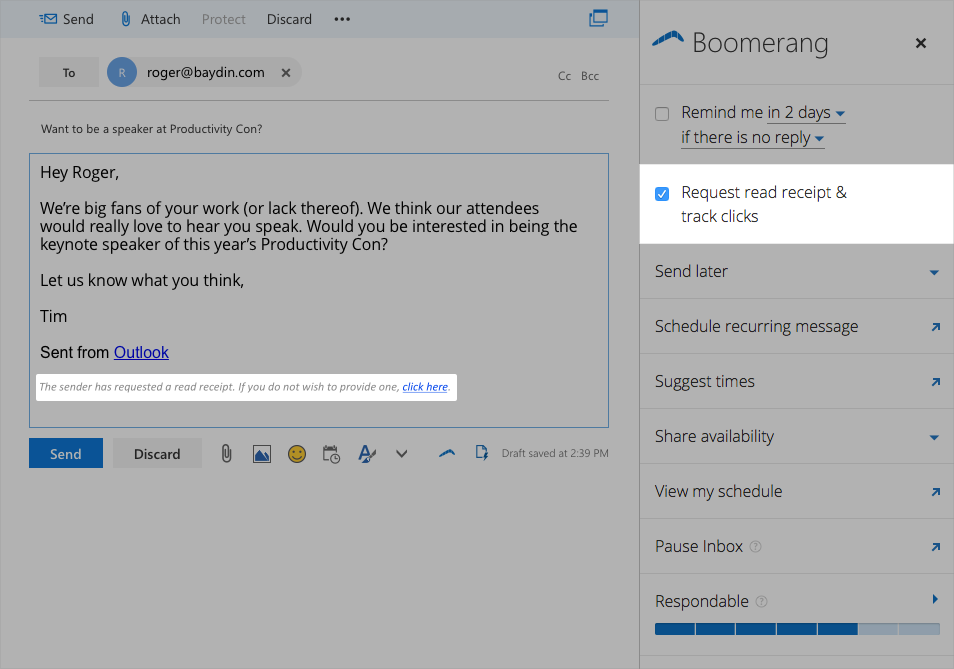954x669 pixels.
Task: Click Protect in the top toolbar
Action: coord(223,19)
